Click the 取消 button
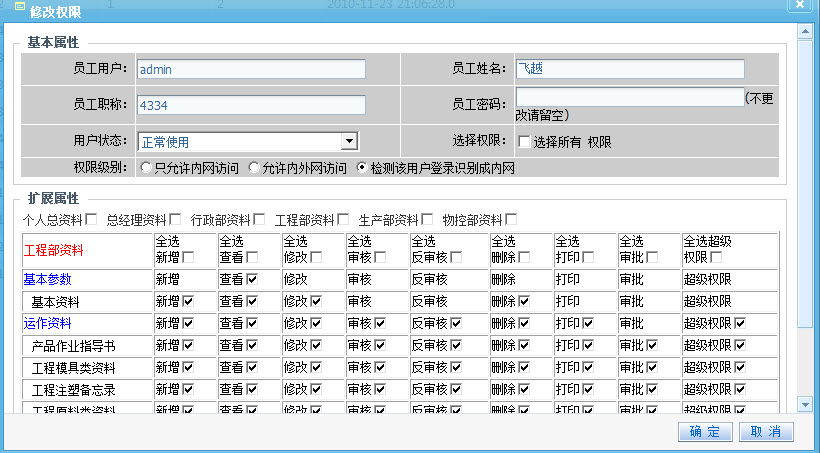Screen dimensions: 820x453 point(766,432)
